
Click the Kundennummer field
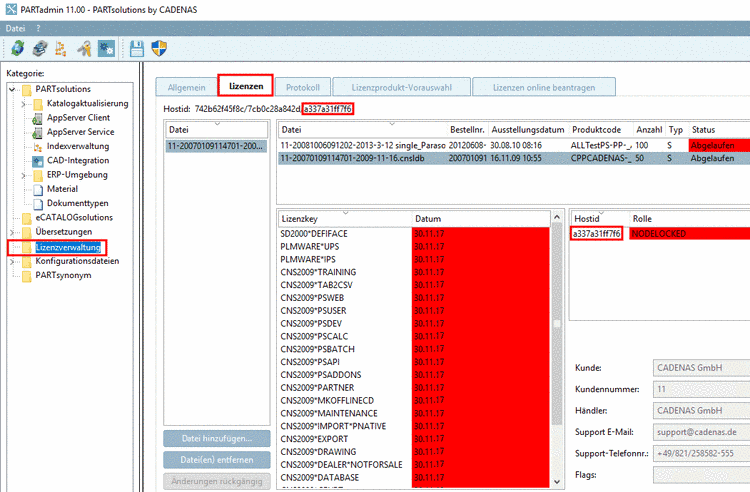pos(701,389)
